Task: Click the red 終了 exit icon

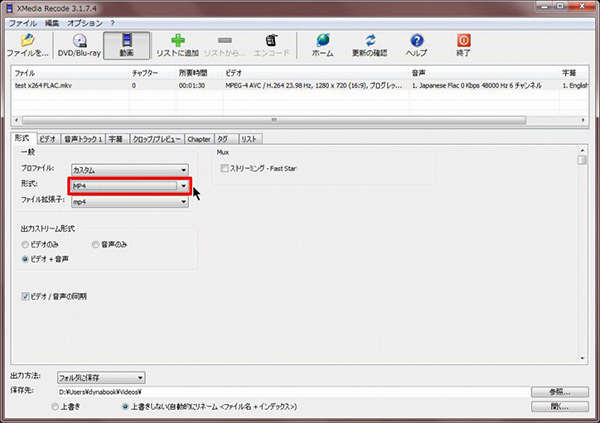Action: [463, 46]
